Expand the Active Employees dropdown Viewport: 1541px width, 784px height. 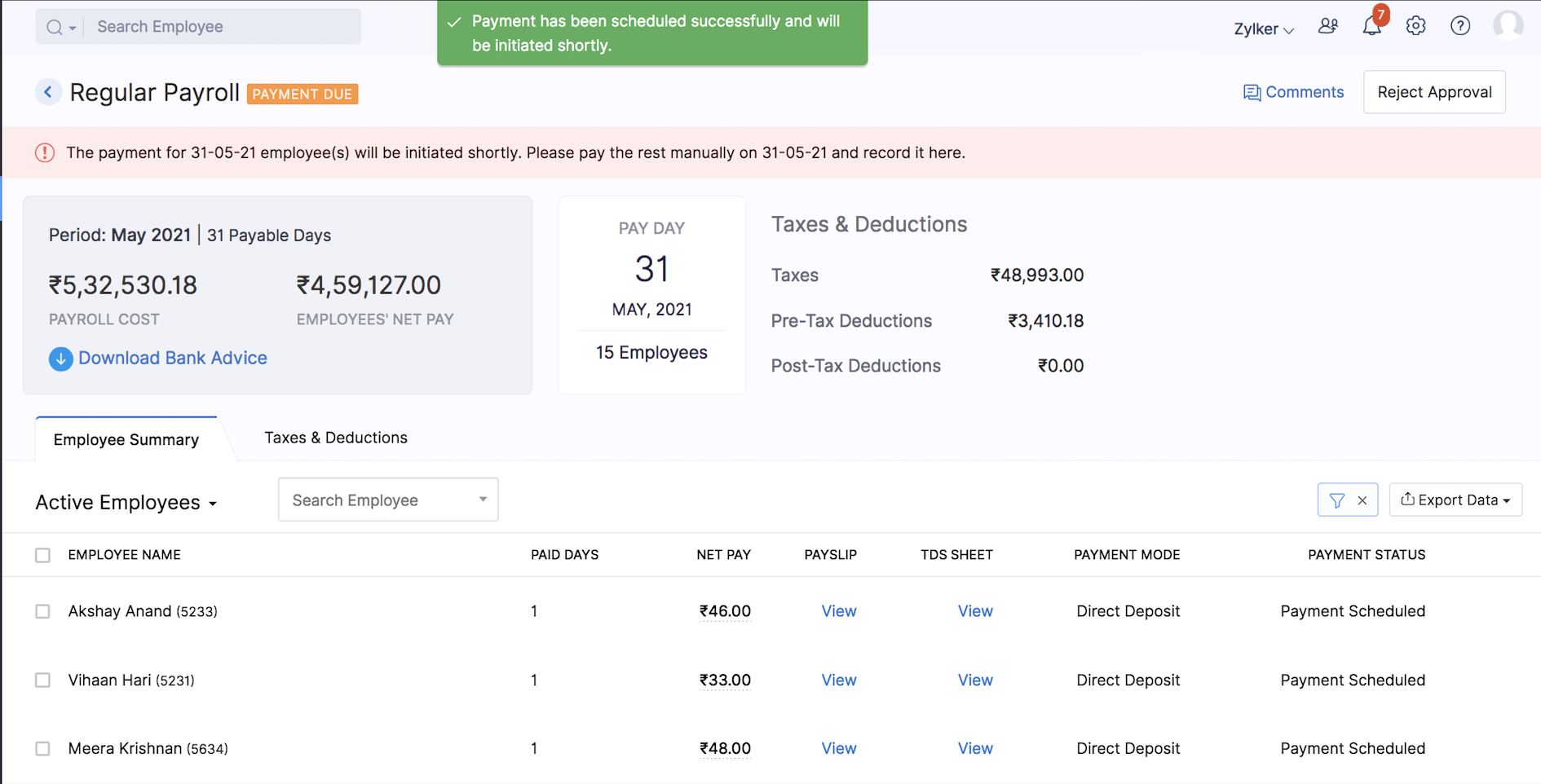pos(126,503)
